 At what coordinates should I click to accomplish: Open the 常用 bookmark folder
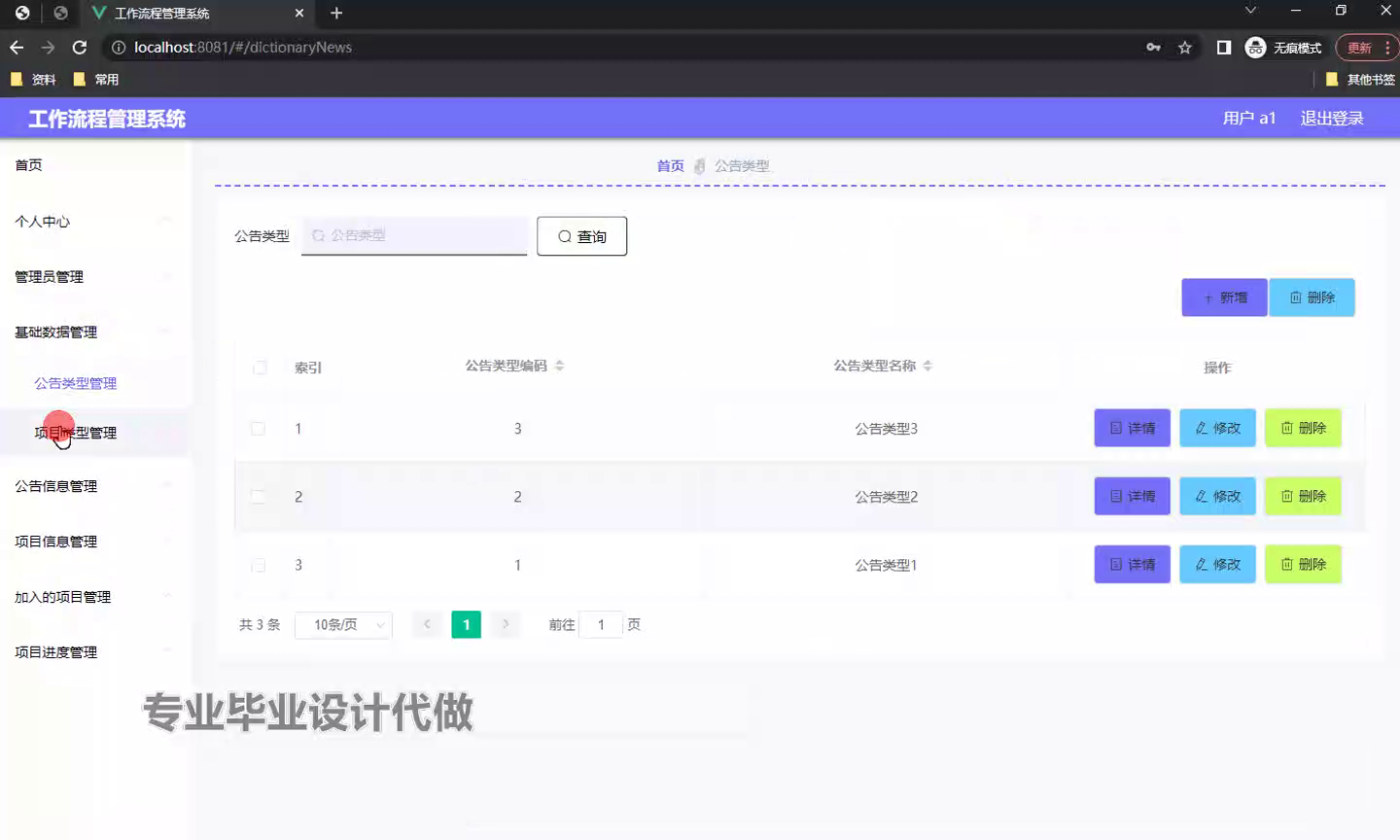tap(96, 80)
